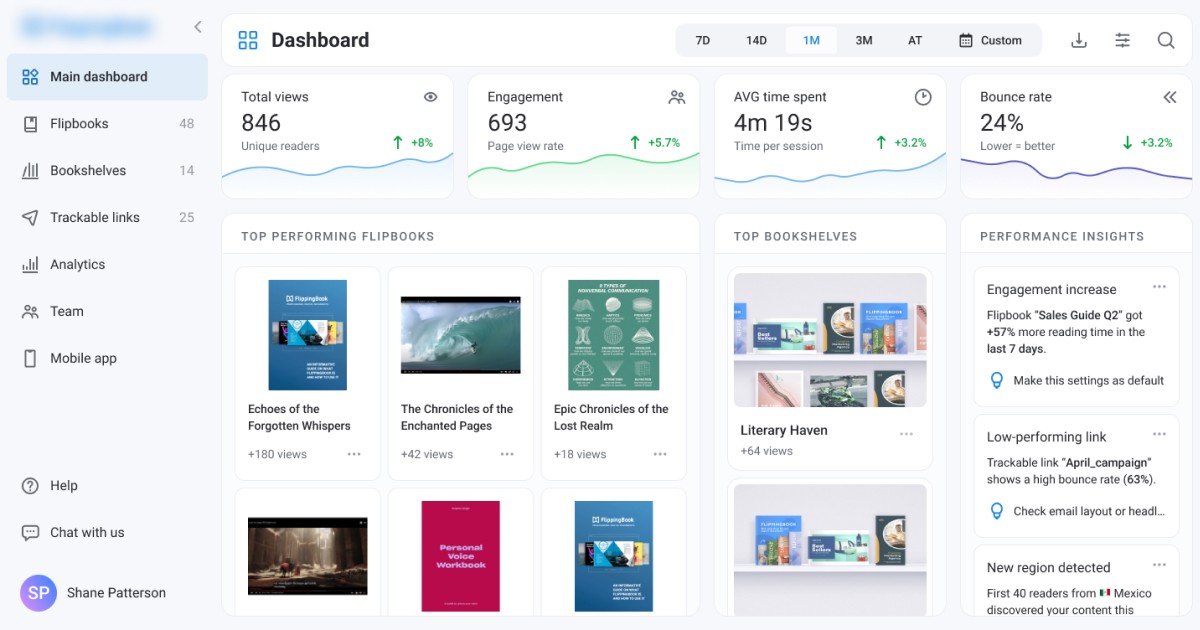The image size is (1200, 630).
Task: Open the Total views 846 card
Action: (338, 137)
